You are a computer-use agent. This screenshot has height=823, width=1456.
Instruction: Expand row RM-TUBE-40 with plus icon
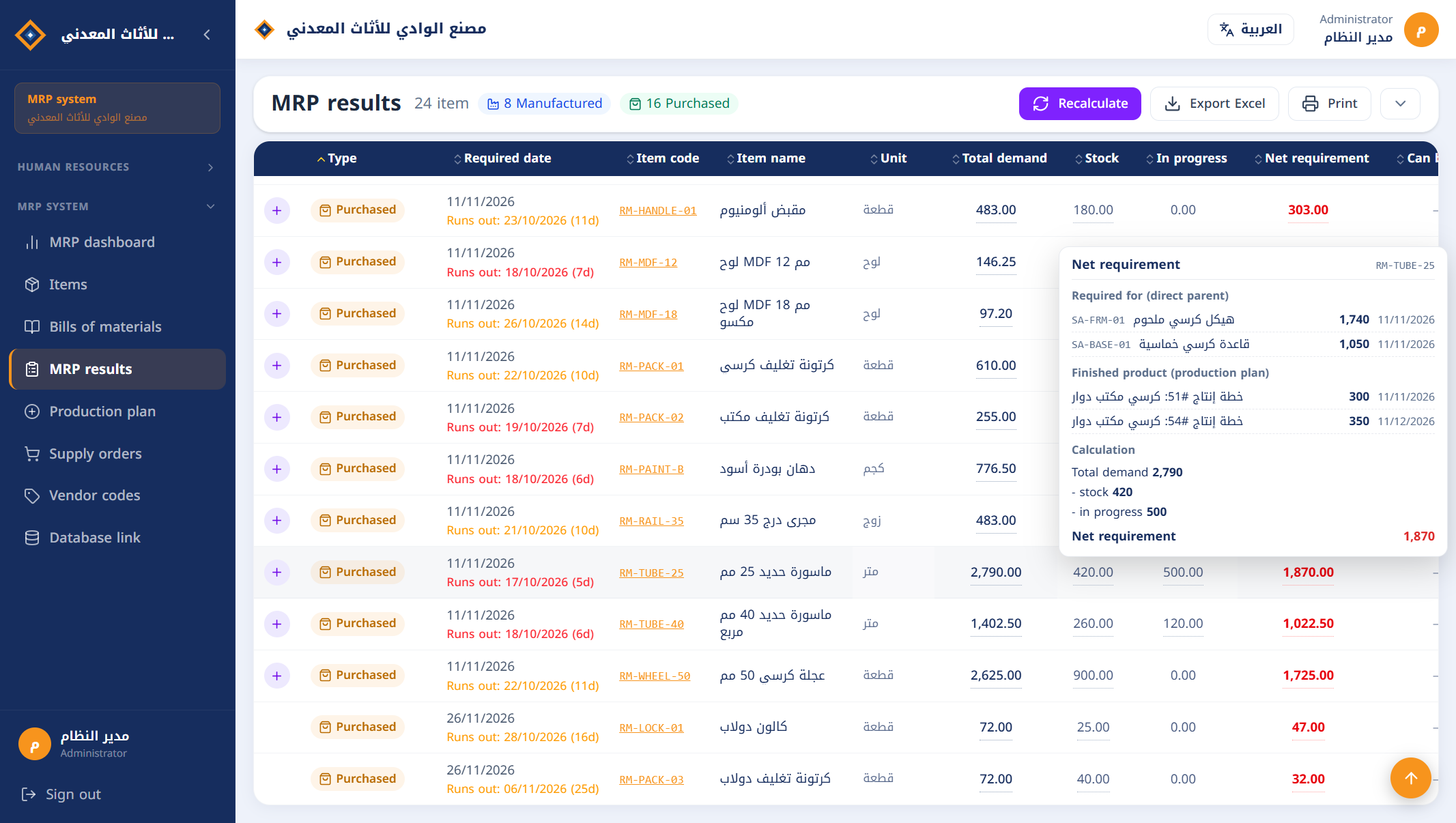tap(277, 624)
